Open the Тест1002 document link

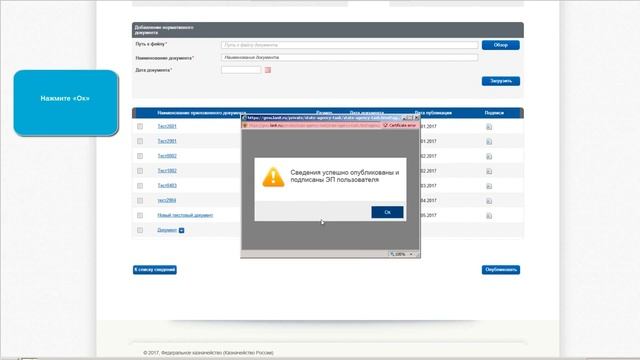(x=167, y=171)
